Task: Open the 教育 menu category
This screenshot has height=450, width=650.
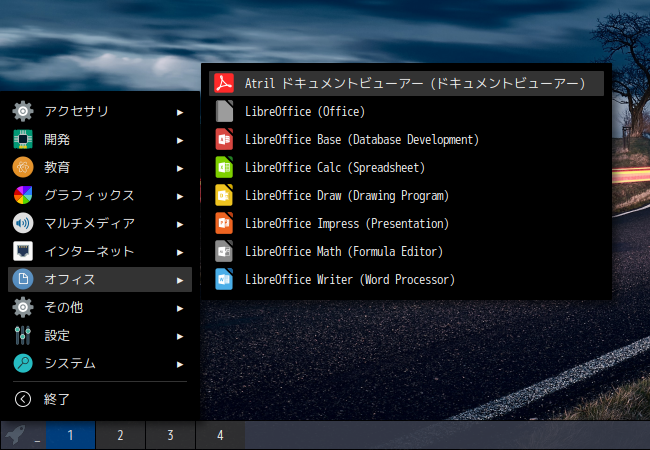Action: click(100, 167)
